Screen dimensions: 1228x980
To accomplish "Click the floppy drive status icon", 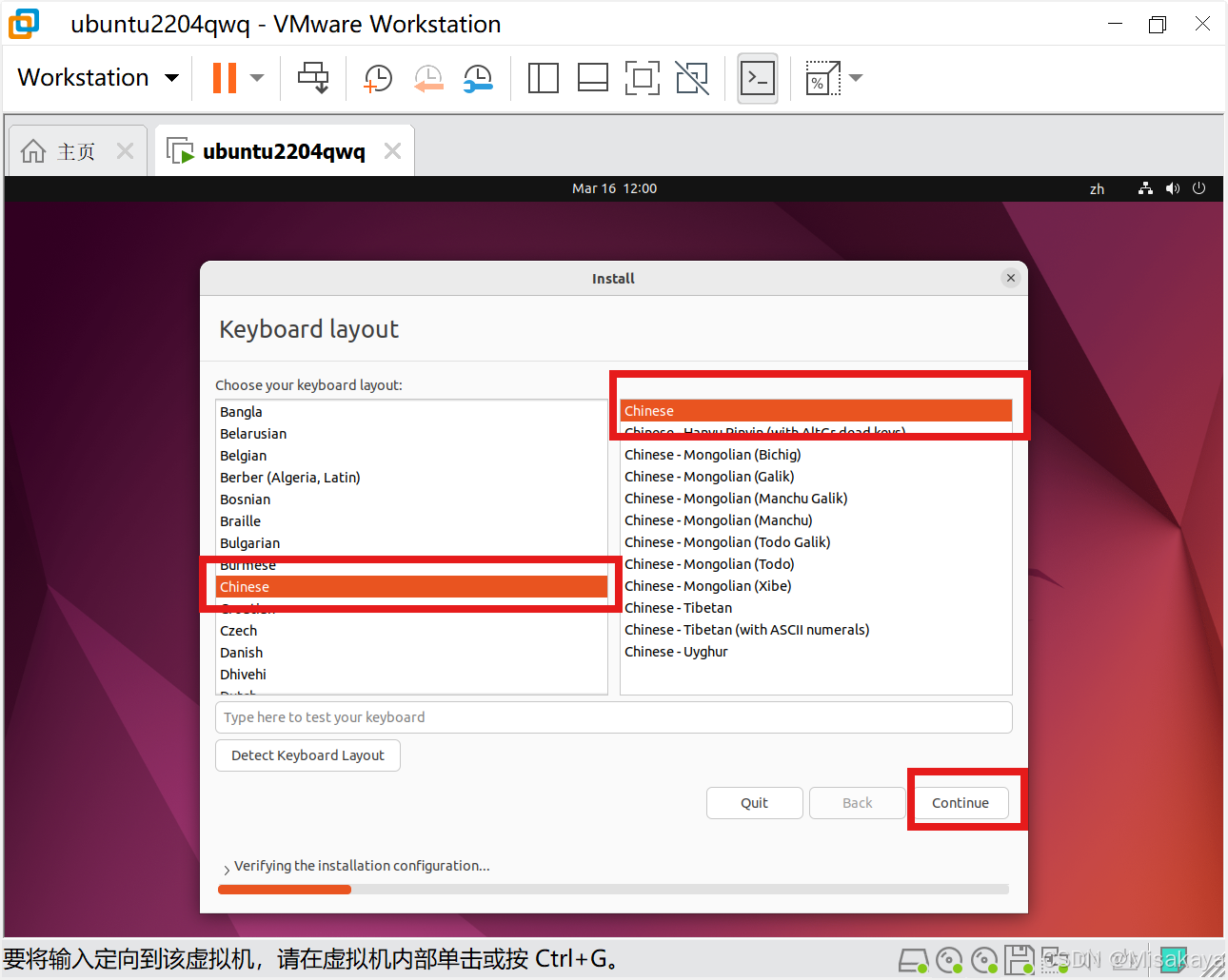I will (x=1020, y=961).
